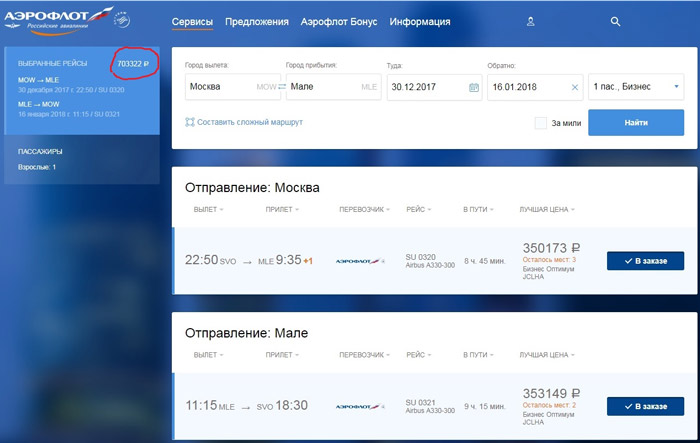Image resolution: width=700 pixels, height=443 pixels.
Task: Sort Male flights by Прилет
Action: click(282, 355)
